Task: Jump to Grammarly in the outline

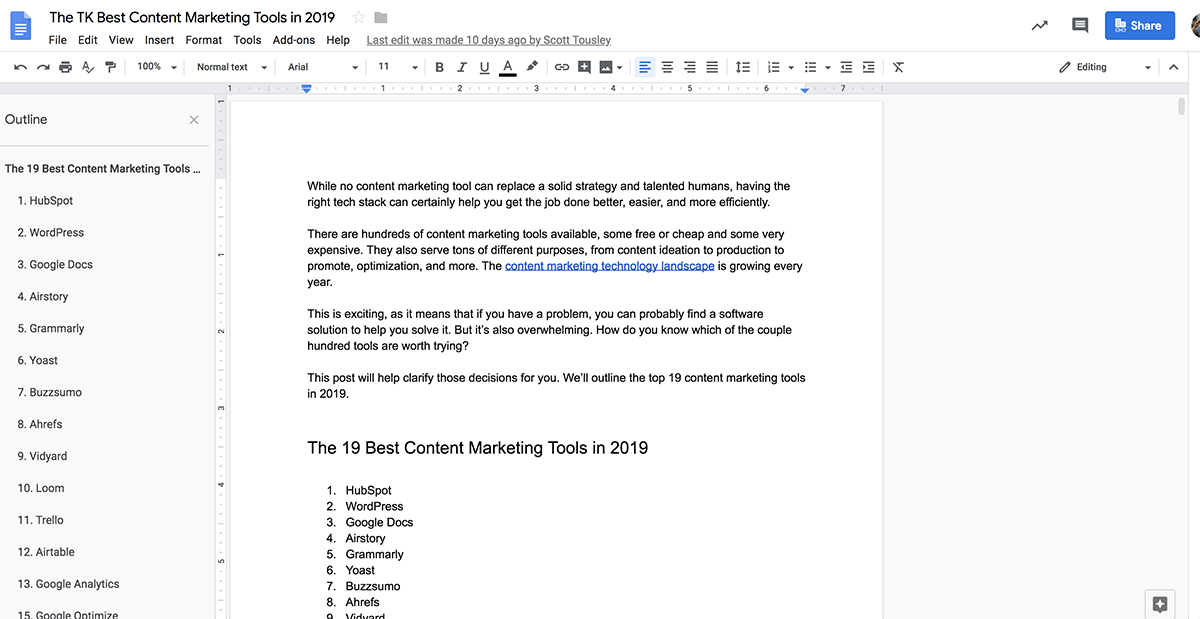Action: click(x=51, y=328)
